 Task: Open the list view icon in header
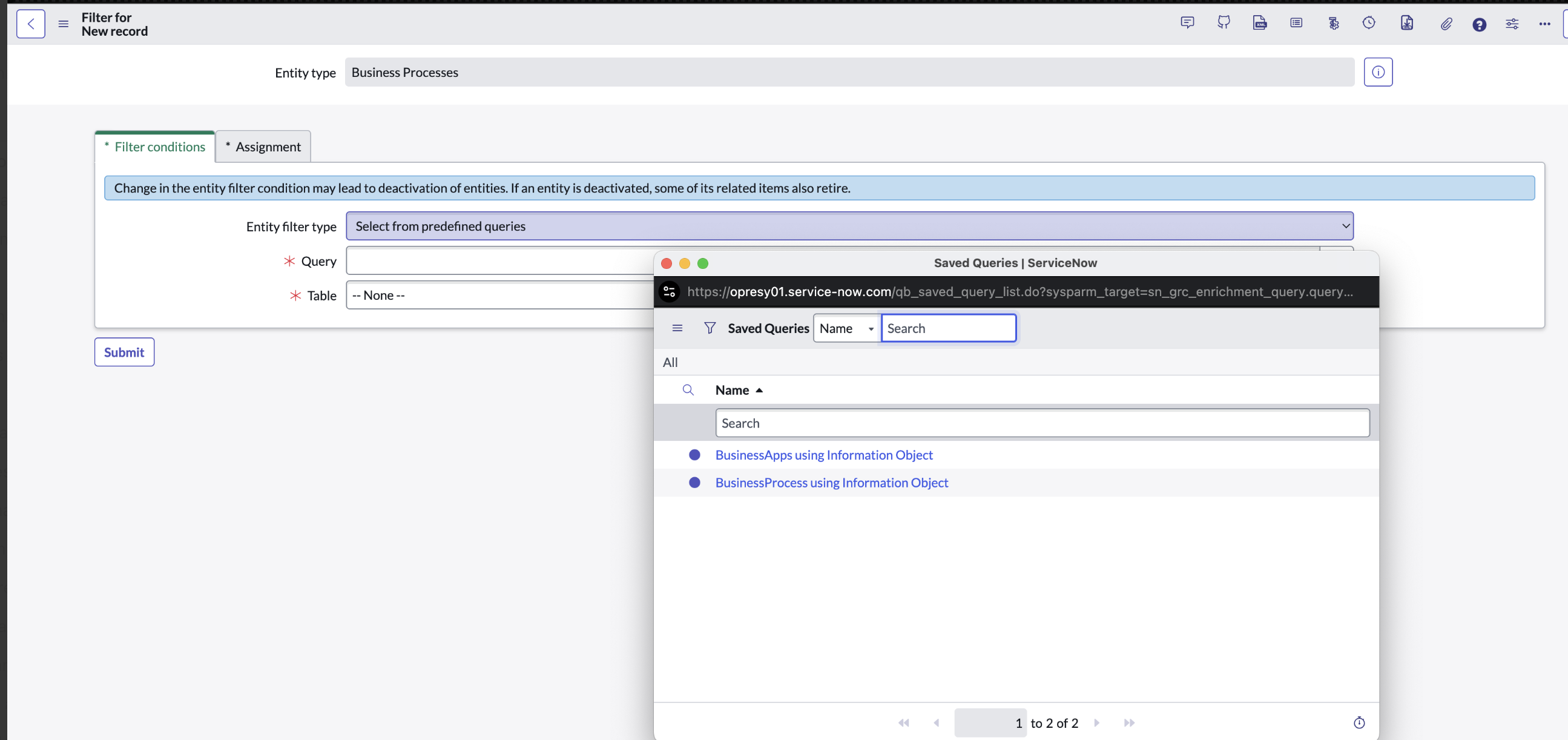point(1297,23)
